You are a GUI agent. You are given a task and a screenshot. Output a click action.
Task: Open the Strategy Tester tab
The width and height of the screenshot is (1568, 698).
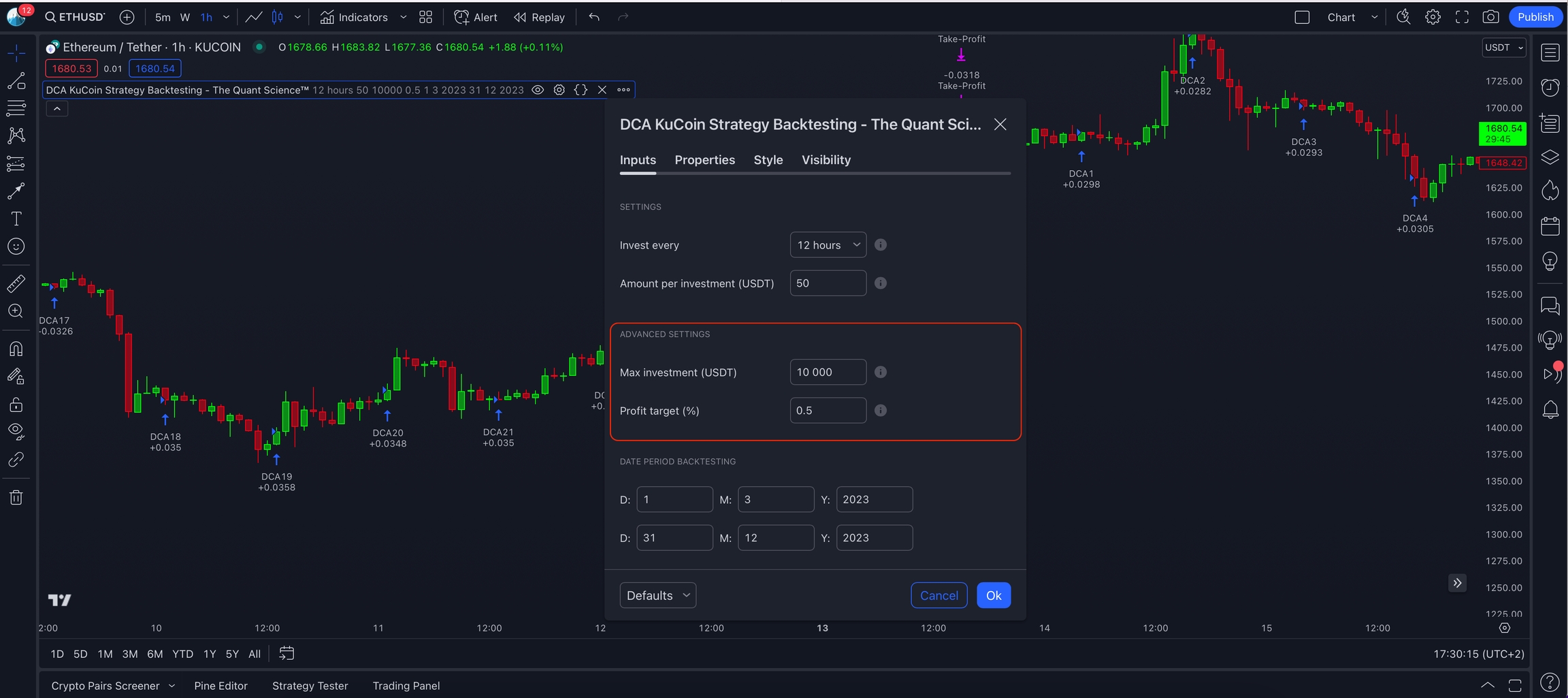click(x=310, y=686)
